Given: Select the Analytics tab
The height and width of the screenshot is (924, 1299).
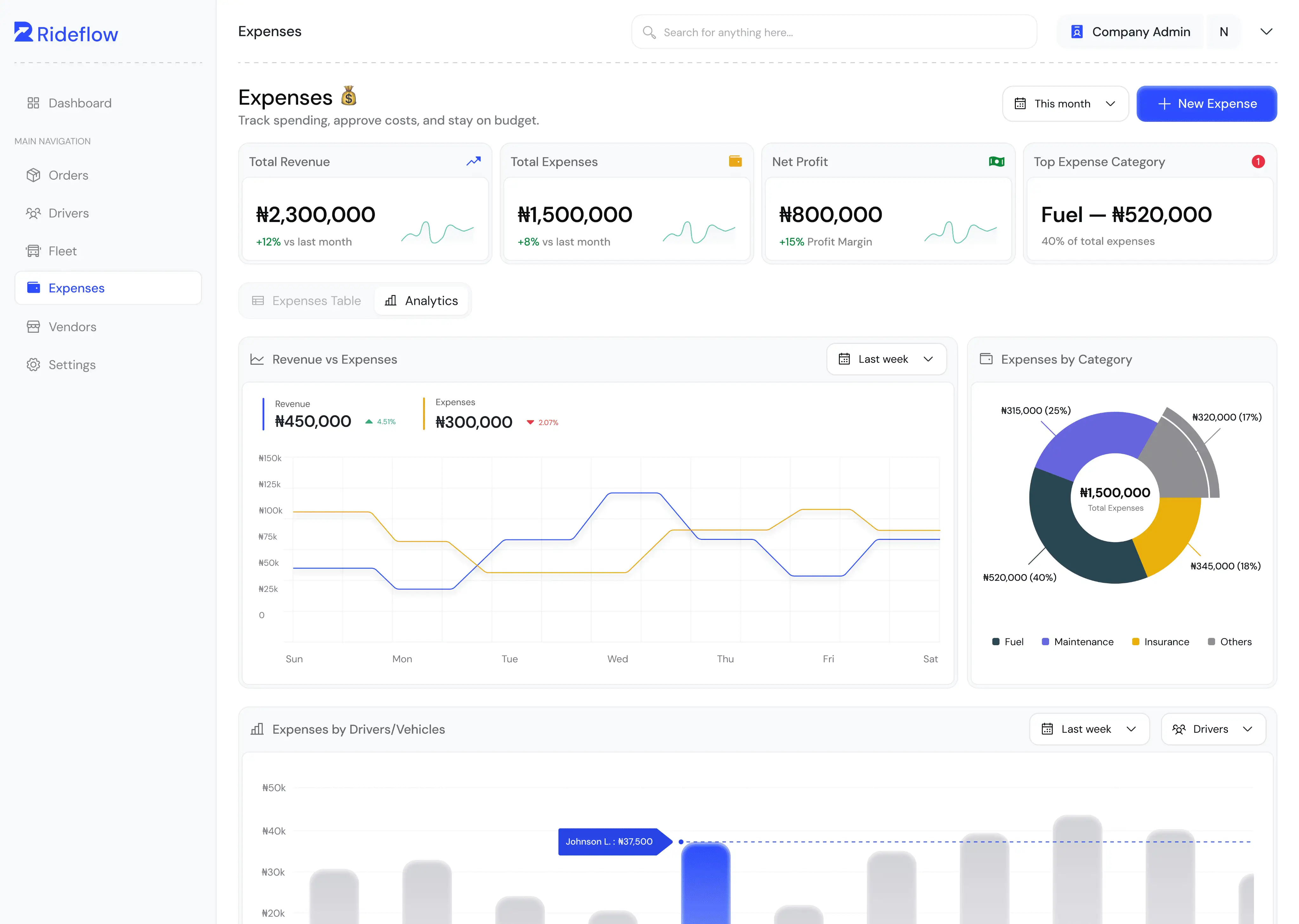Looking at the screenshot, I should click(421, 300).
